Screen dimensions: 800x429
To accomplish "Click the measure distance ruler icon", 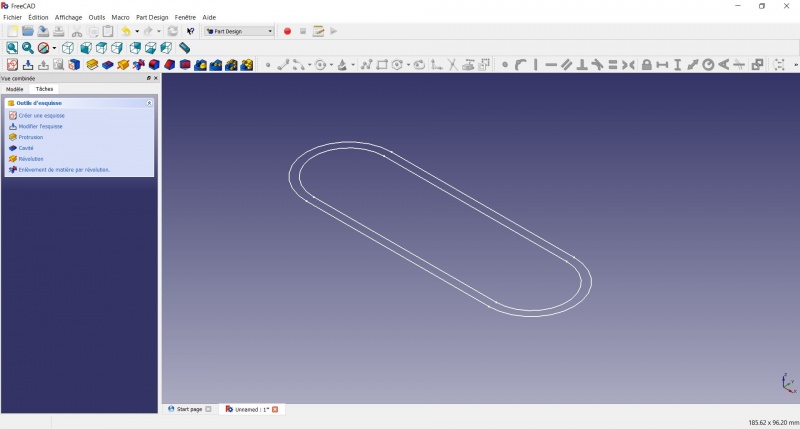I will [184, 48].
